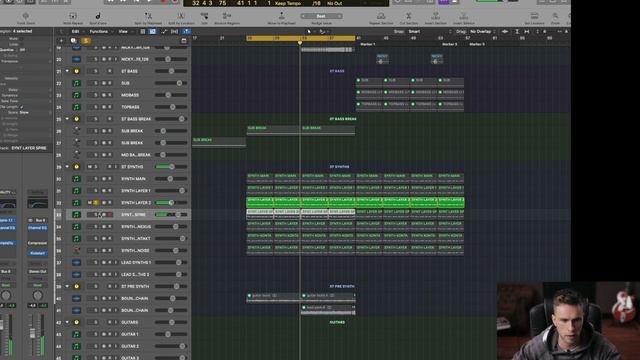Image resolution: width=640 pixels, height=360 pixels.
Task: Click the Split by Playhead scissors icon
Action: [148, 16]
